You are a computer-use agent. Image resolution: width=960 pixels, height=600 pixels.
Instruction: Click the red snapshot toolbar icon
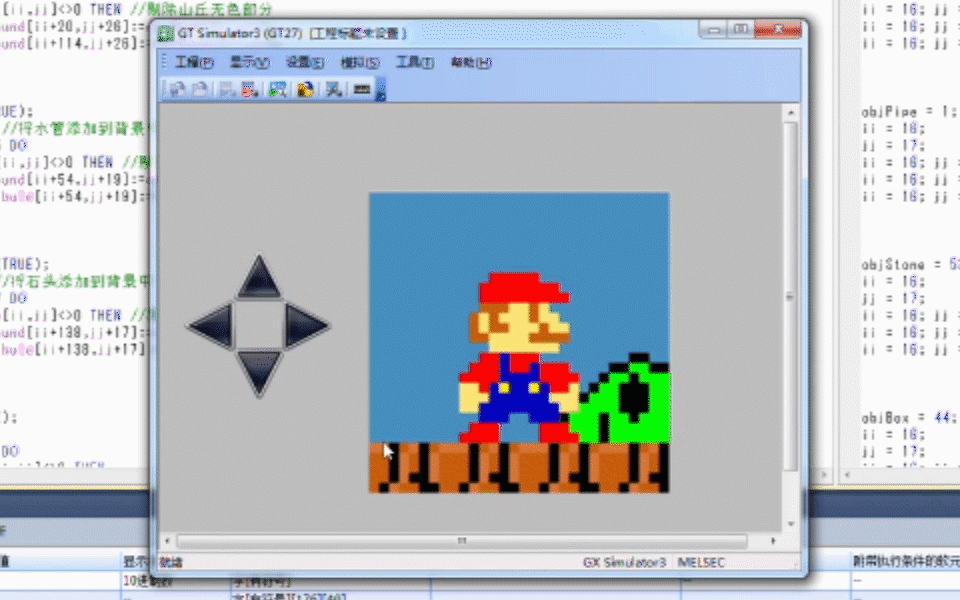click(x=249, y=89)
